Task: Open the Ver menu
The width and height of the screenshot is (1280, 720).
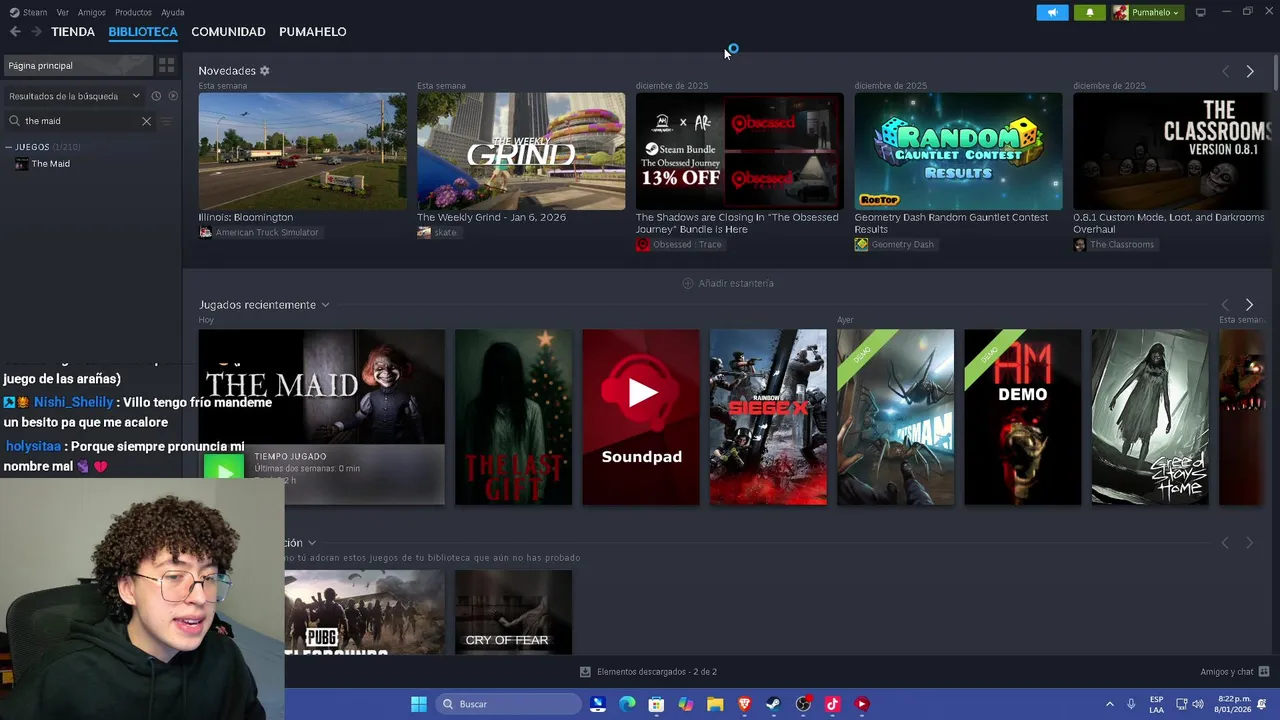Action: coord(63,12)
